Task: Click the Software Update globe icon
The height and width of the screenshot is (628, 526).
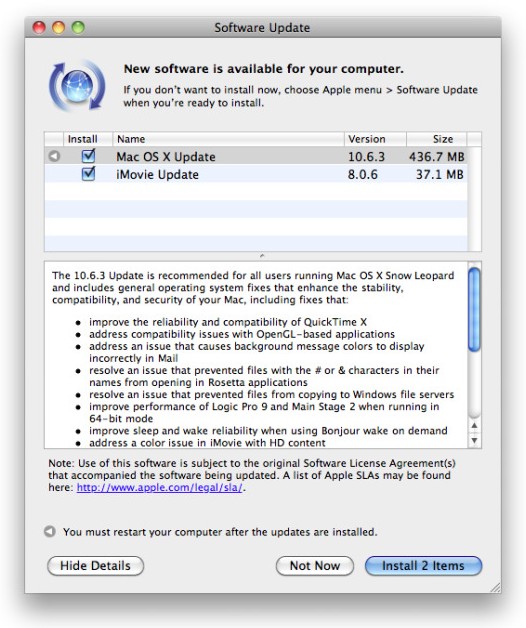Action: 77,86
